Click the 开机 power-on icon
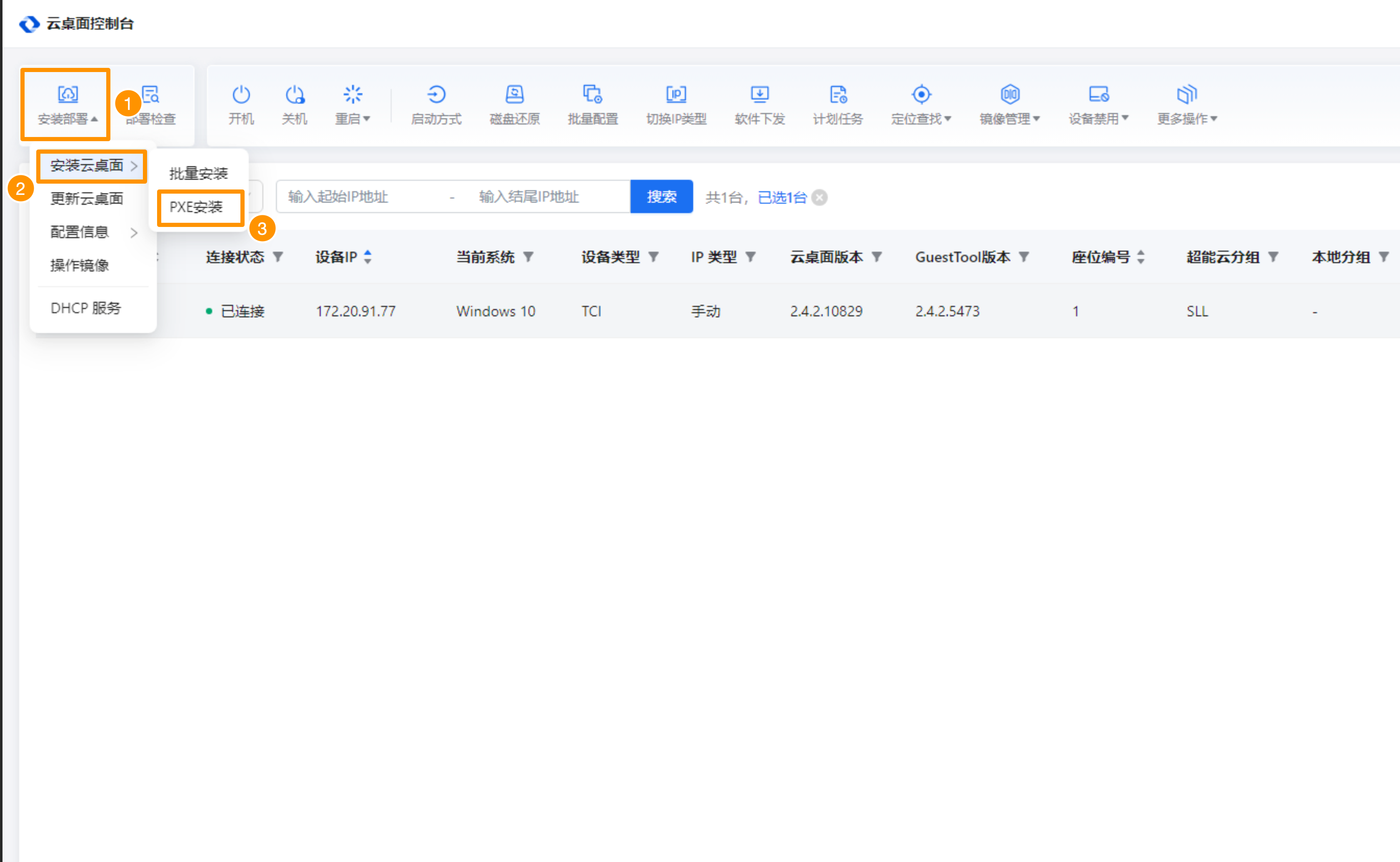 pyautogui.click(x=241, y=95)
